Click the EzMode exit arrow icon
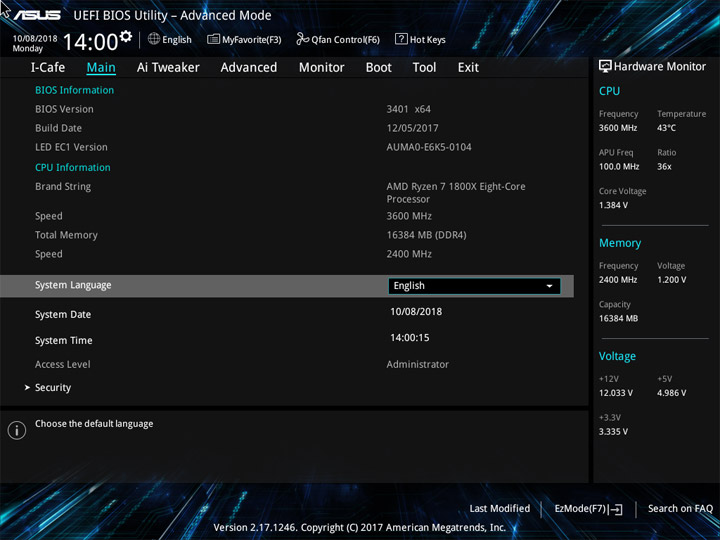Screen dimensions: 720x540 (616, 509)
